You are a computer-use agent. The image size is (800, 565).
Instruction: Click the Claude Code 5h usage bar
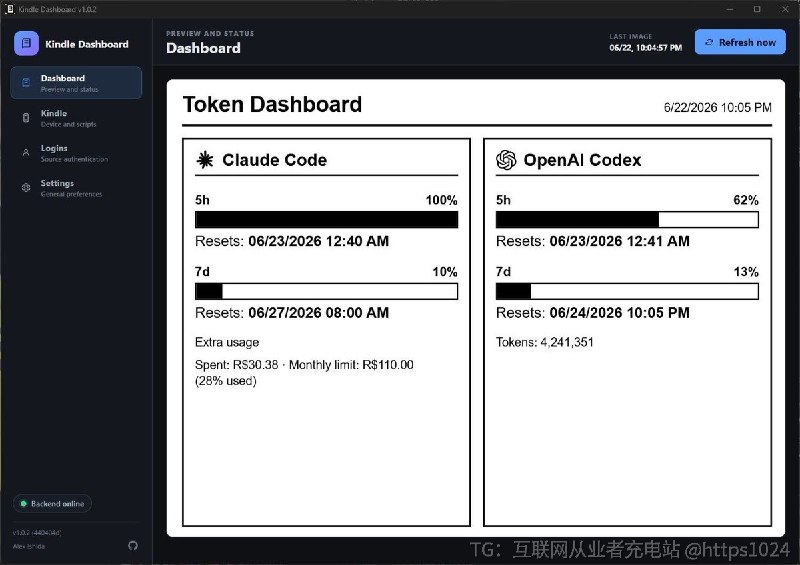tap(327, 220)
